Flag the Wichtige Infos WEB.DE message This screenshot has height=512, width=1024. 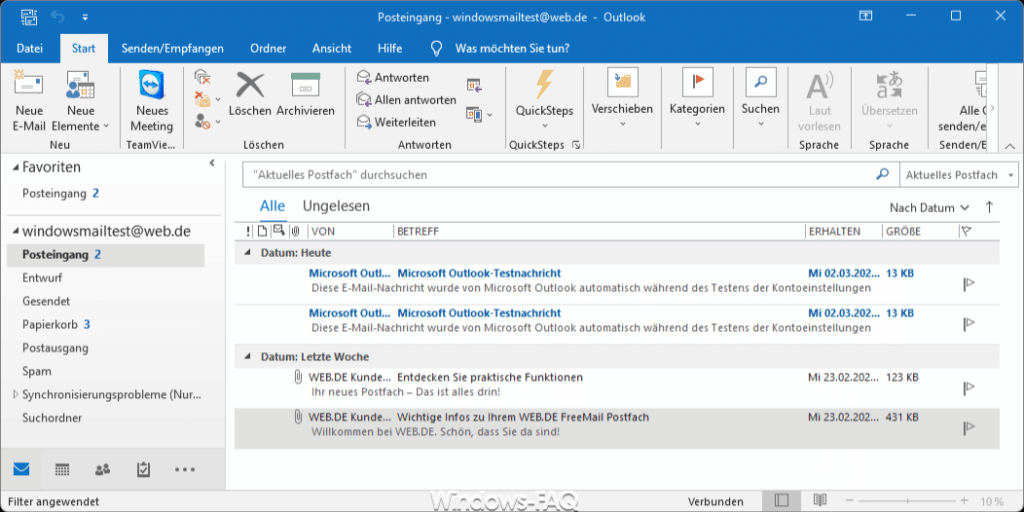[x=969, y=428]
